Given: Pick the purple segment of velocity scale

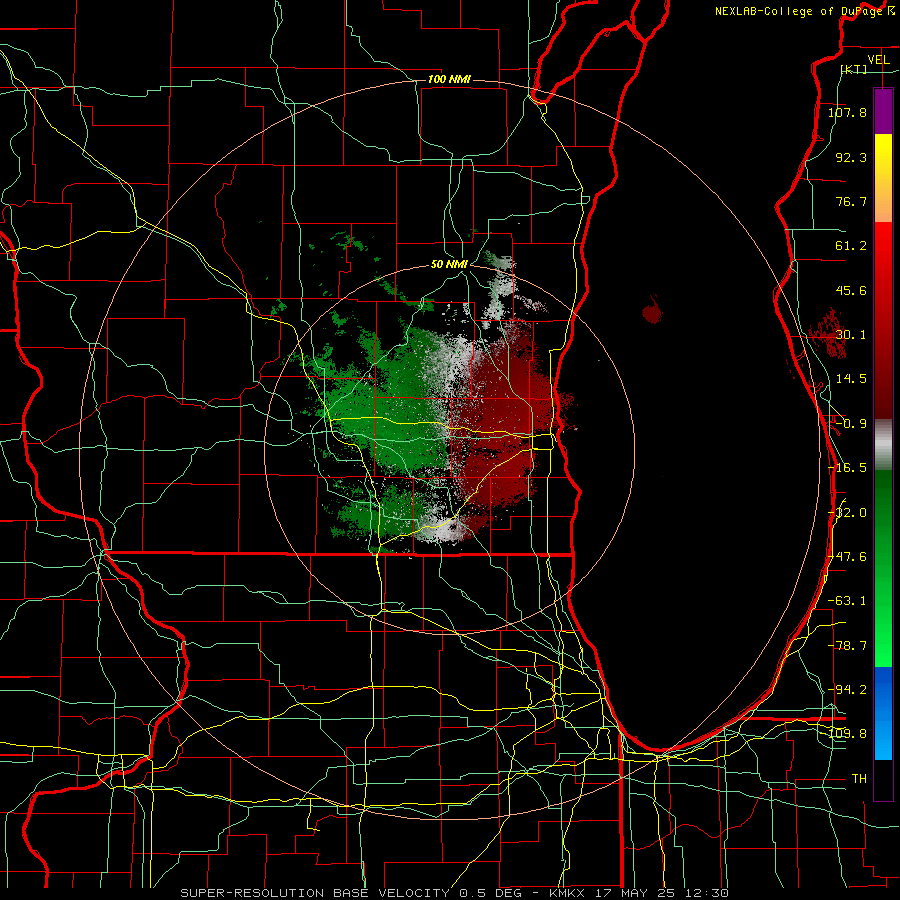Looking at the screenshot, I should point(883,111).
